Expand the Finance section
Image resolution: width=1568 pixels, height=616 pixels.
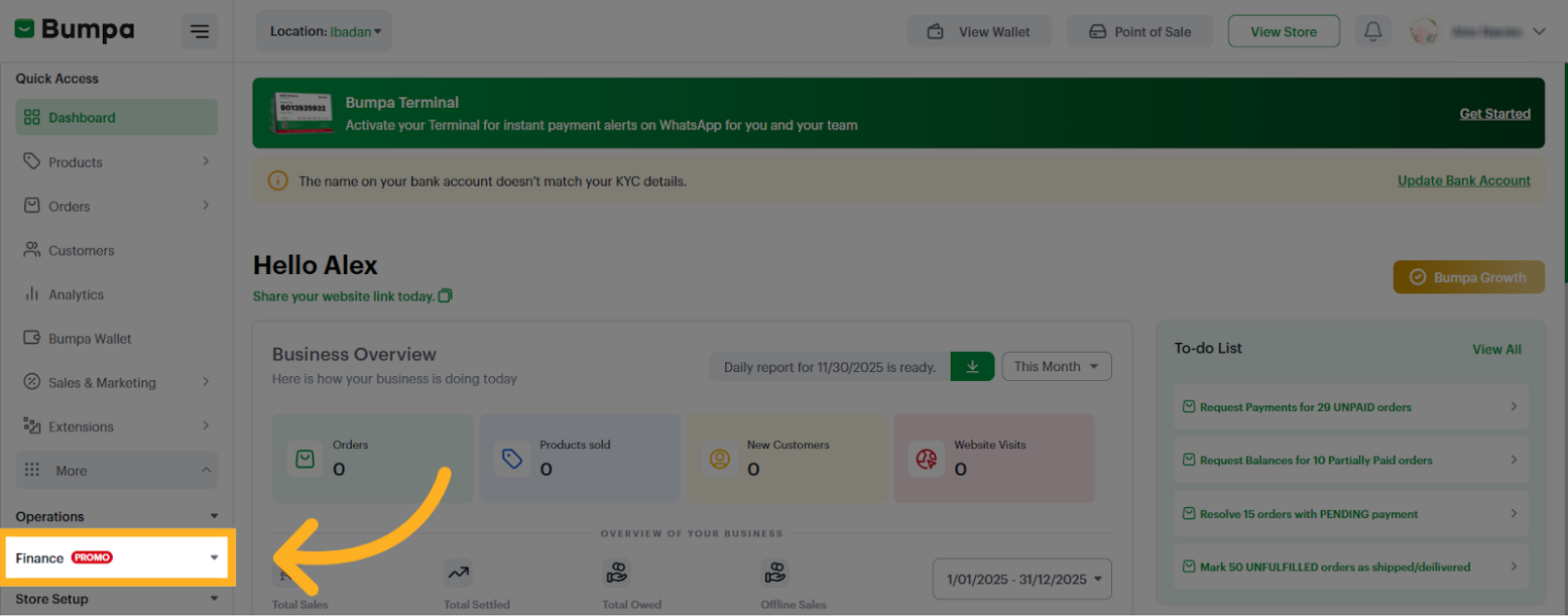(117, 558)
